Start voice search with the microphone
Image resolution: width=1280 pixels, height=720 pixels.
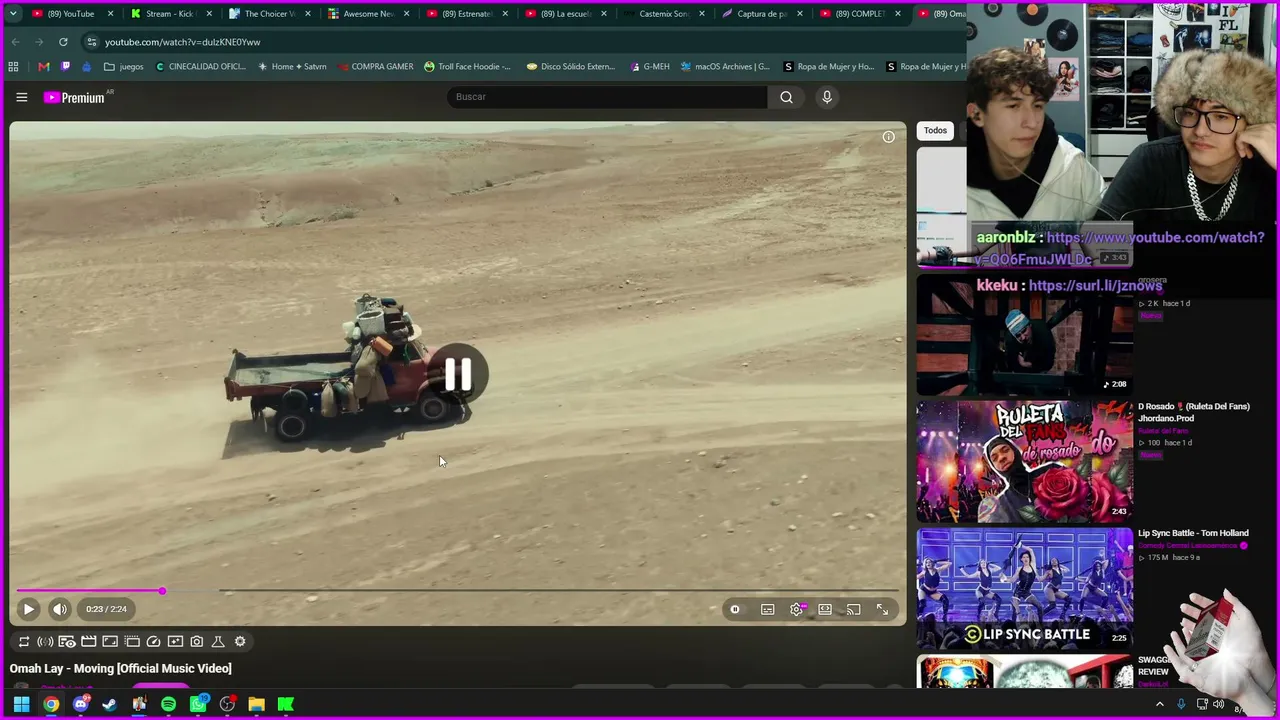click(x=827, y=97)
